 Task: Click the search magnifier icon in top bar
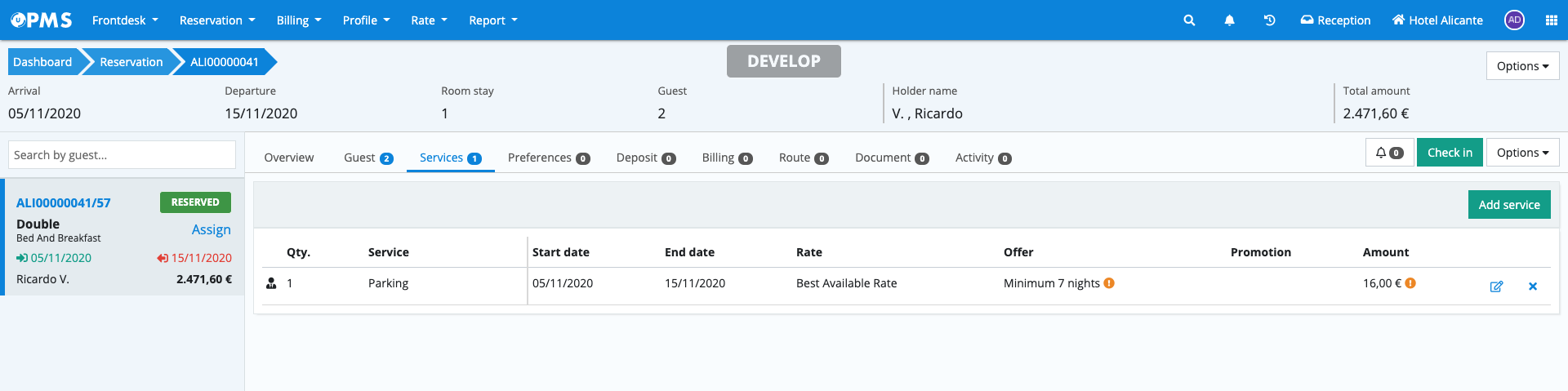tap(1189, 20)
